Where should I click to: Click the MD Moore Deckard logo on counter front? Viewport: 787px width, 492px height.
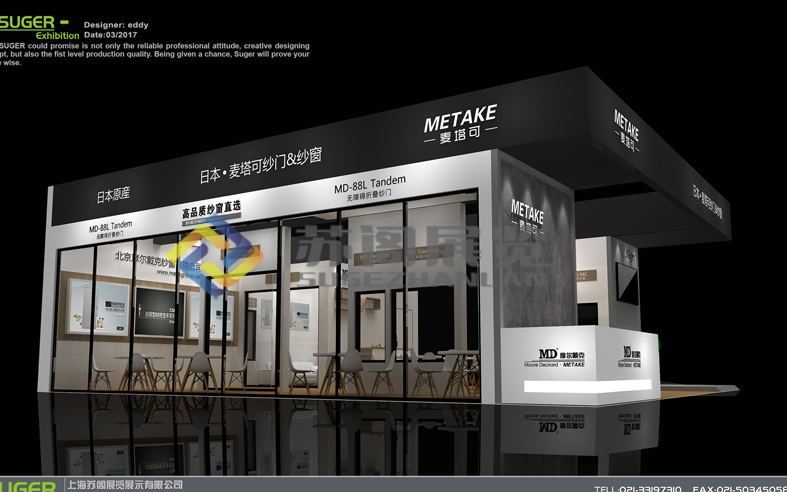pyautogui.click(x=554, y=357)
